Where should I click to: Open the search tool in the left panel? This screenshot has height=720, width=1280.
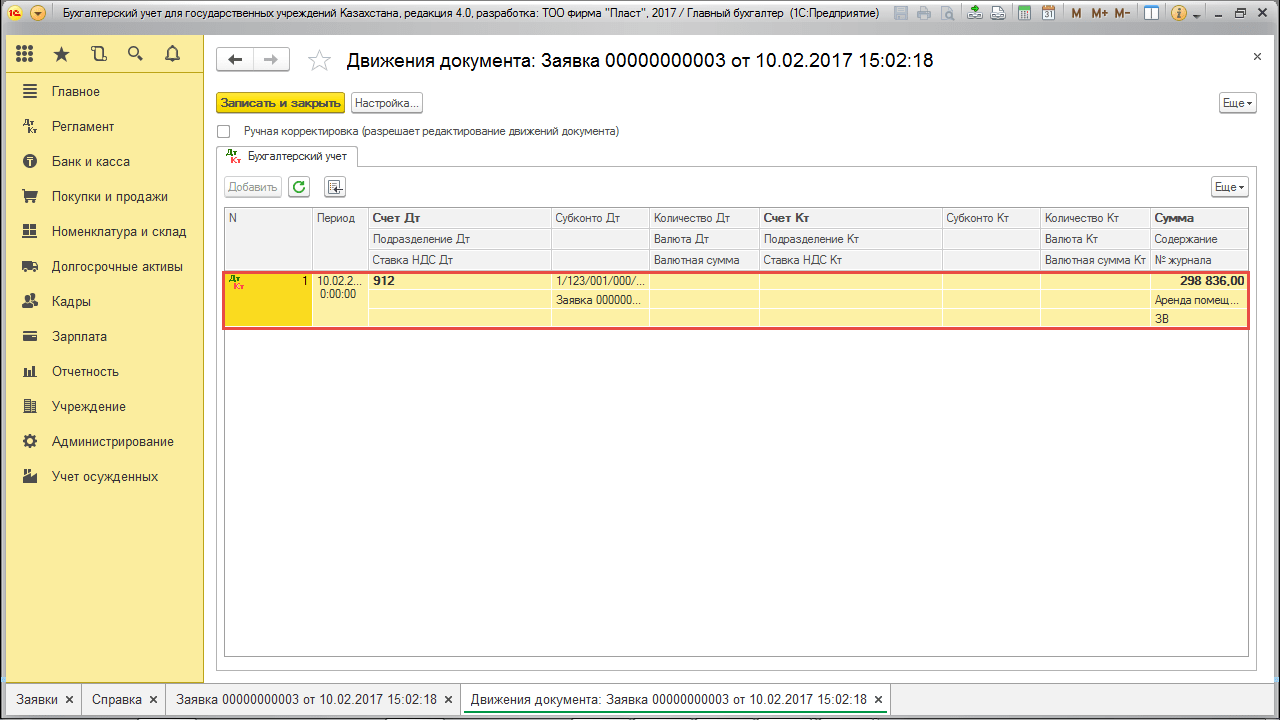coord(135,53)
